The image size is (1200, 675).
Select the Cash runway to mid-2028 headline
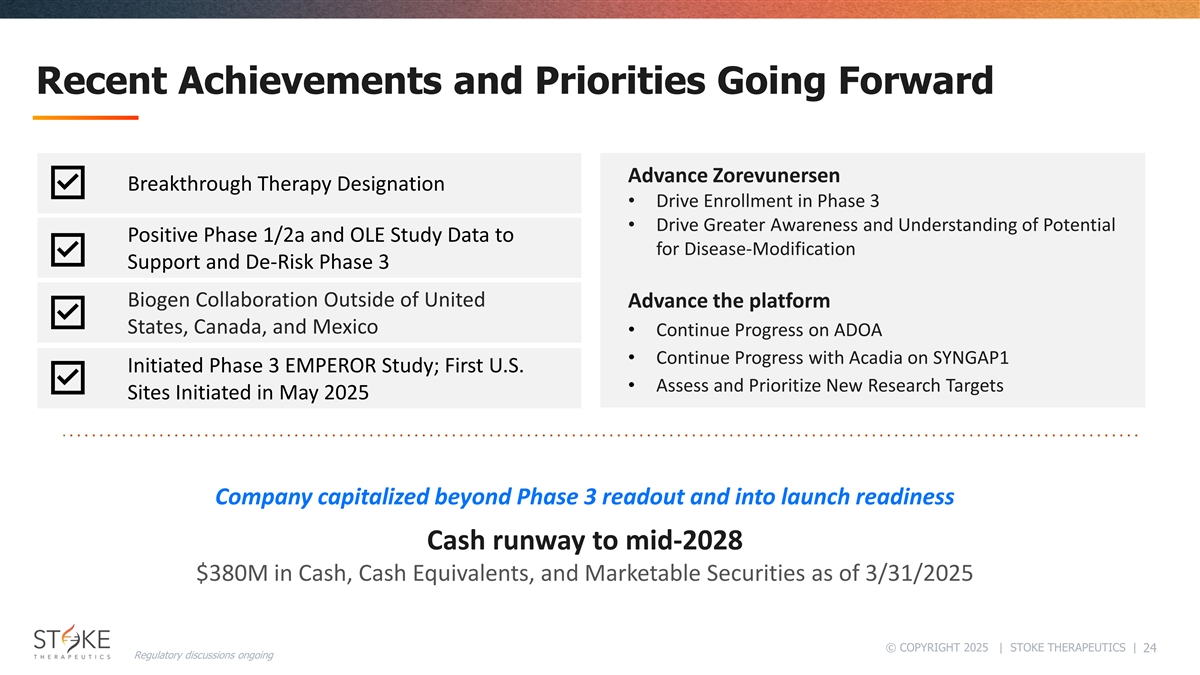pyautogui.click(x=584, y=541)
